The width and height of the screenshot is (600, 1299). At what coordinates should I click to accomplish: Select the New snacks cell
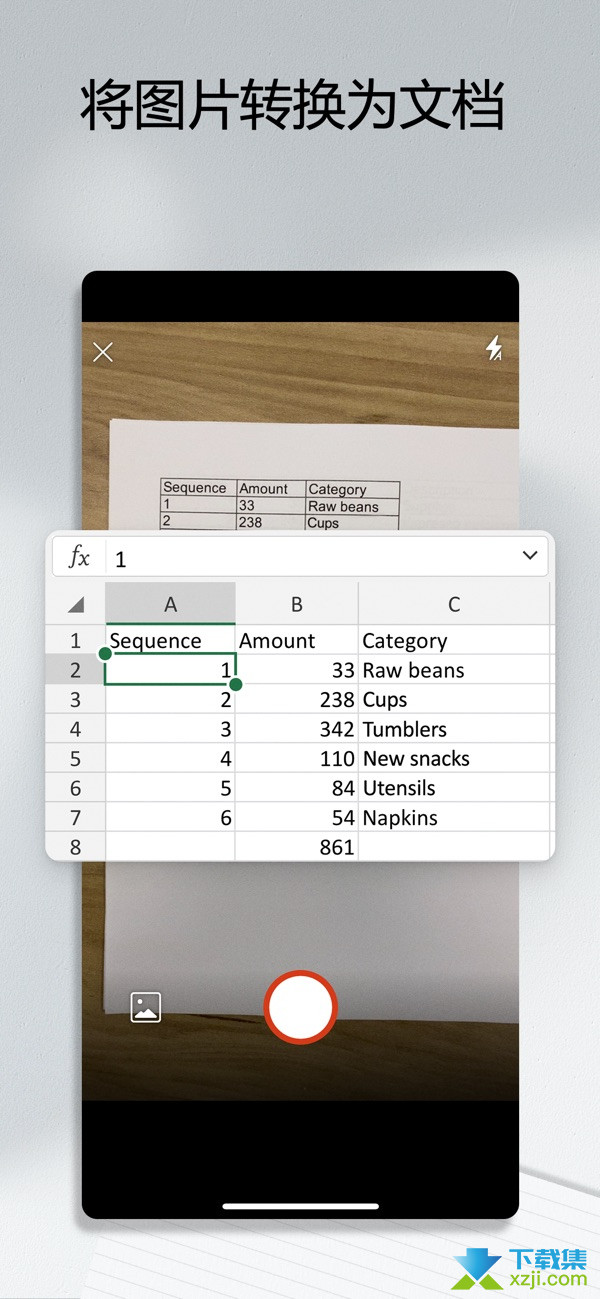[454, 758]
